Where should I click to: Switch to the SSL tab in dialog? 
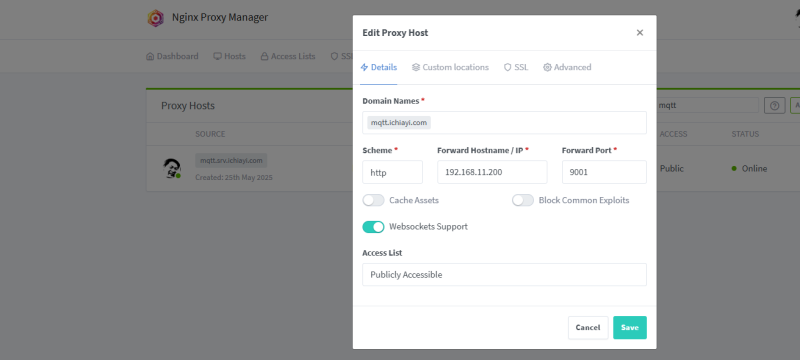click(x=516, y=67)
